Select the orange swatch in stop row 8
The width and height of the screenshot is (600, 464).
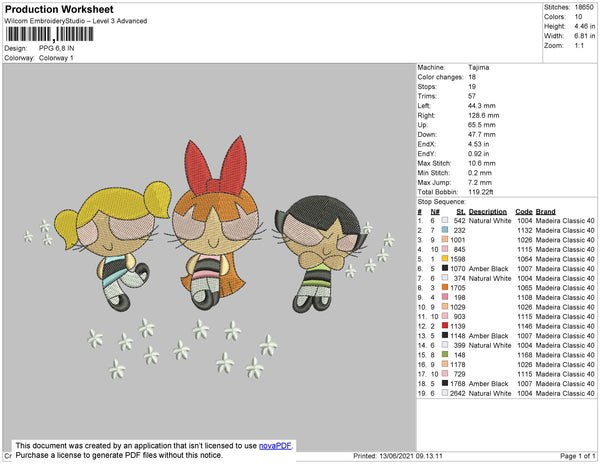445,287
